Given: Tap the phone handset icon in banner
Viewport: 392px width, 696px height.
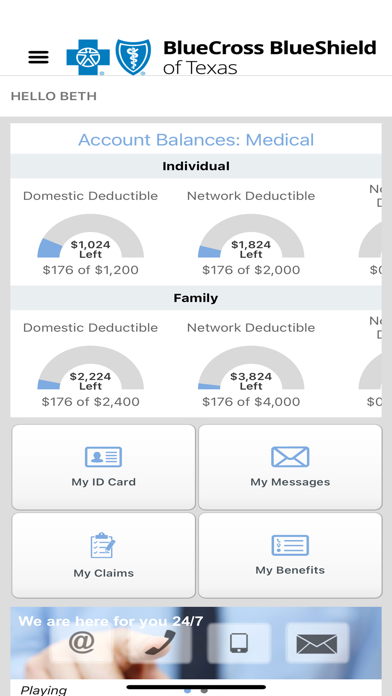Looking at the screenshot, I should point(160,643).
